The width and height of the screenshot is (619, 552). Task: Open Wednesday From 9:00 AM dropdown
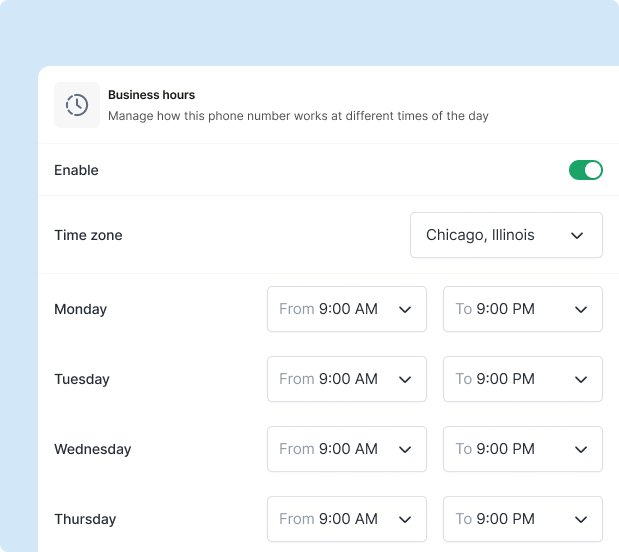[x=347, y=449]
